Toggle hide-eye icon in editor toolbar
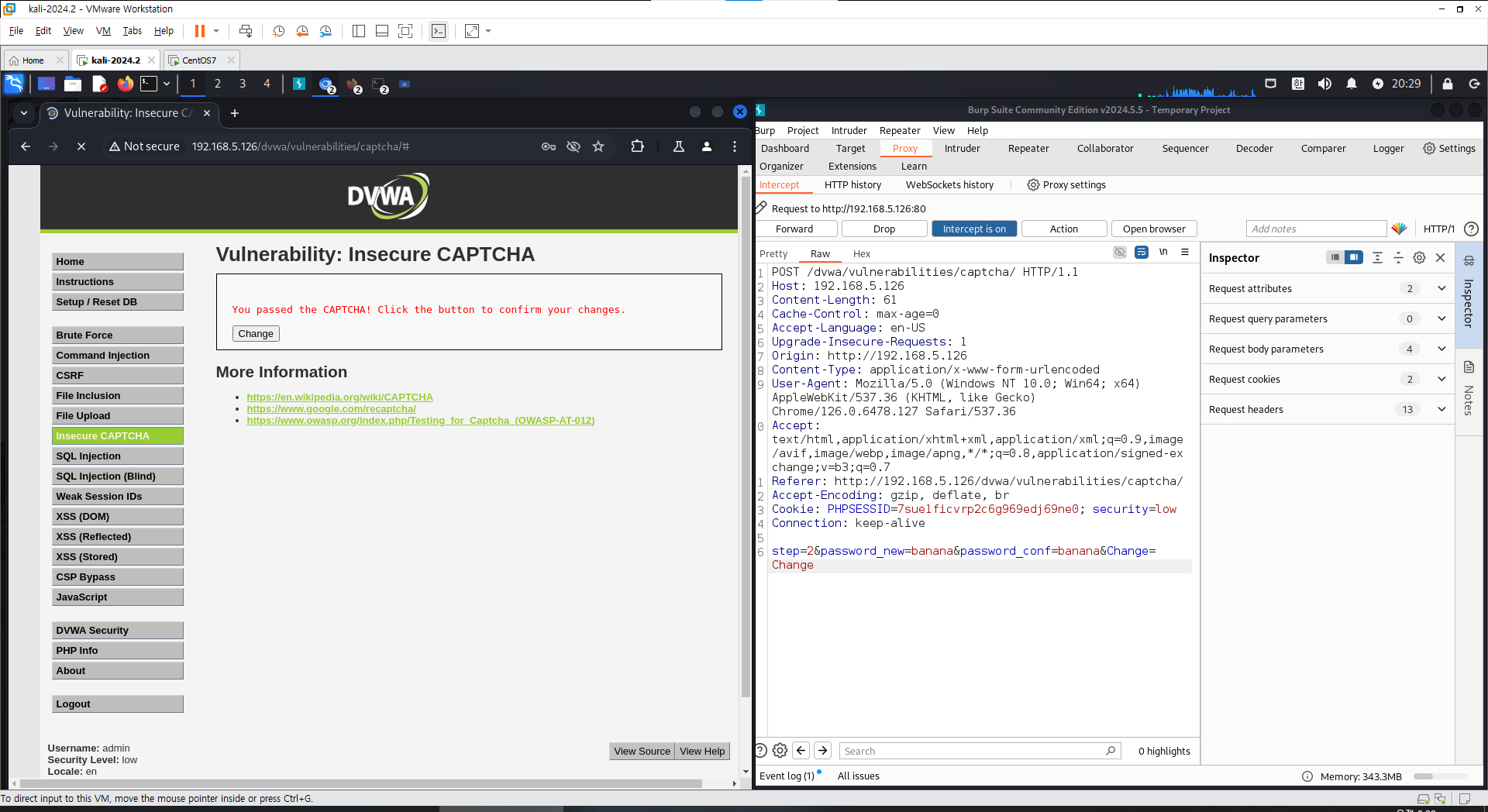 click(1120, 253)
